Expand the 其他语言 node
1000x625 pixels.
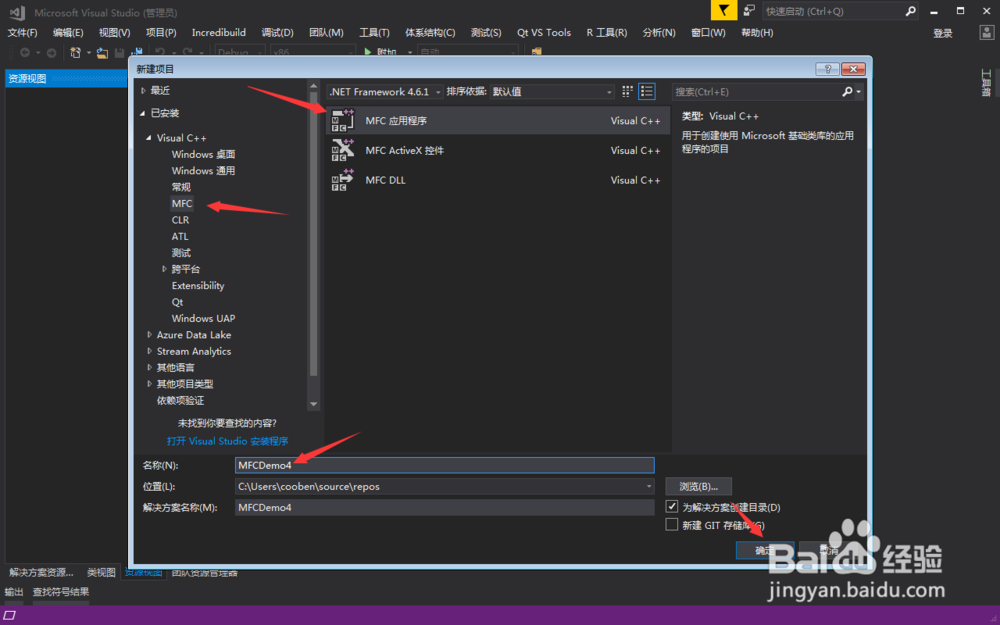[x=149, y=367]
